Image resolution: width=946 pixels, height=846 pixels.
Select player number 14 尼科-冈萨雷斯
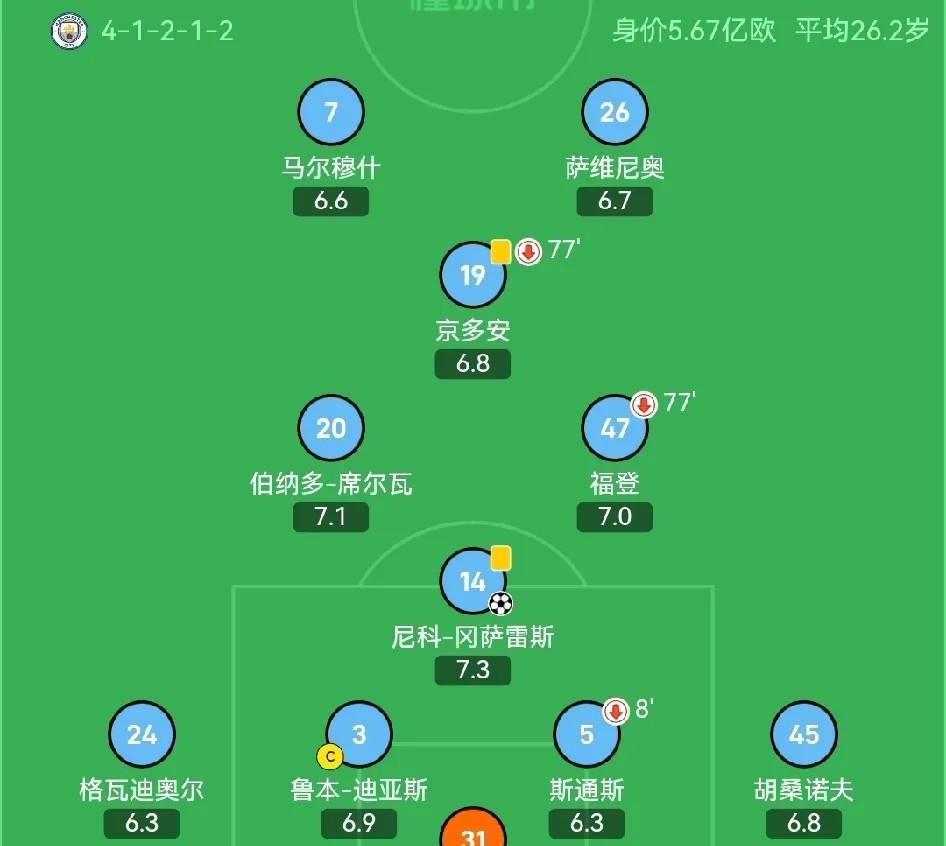[473, 580]
